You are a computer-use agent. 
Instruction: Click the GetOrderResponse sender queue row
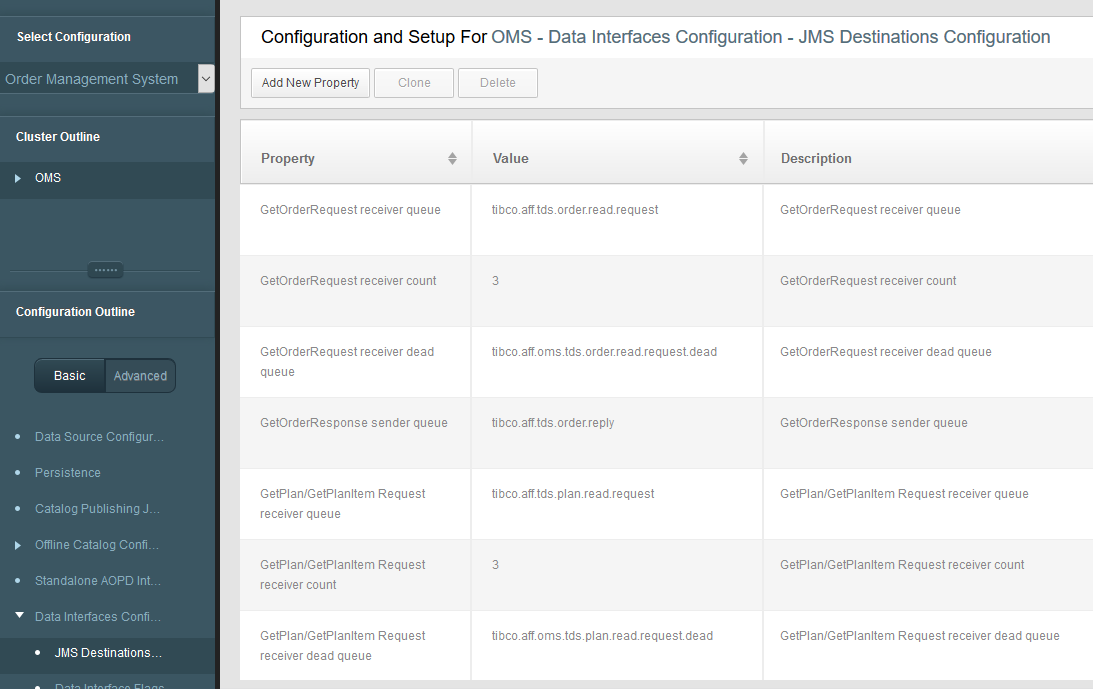[x=354, y=423]
